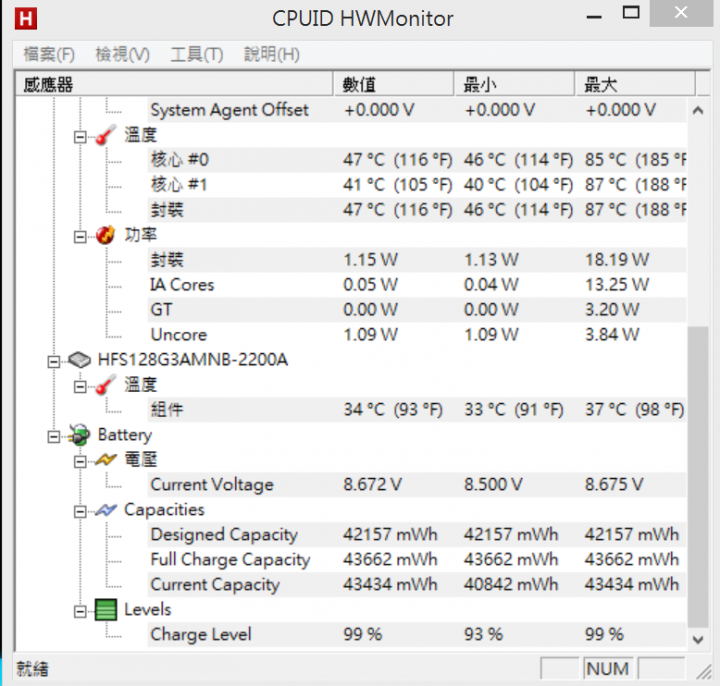720x686 pixels.
Task: Collapse the Levels group
Action: 80,612
